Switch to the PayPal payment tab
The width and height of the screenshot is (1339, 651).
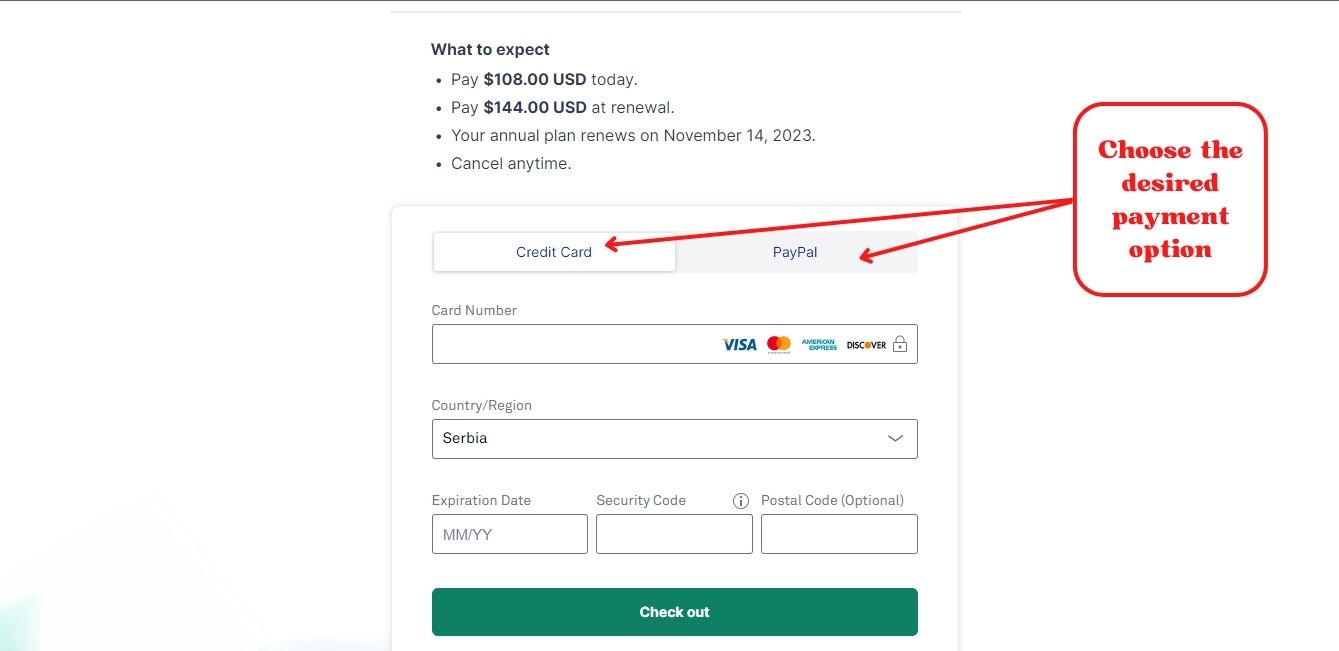(x=795, y=252)
